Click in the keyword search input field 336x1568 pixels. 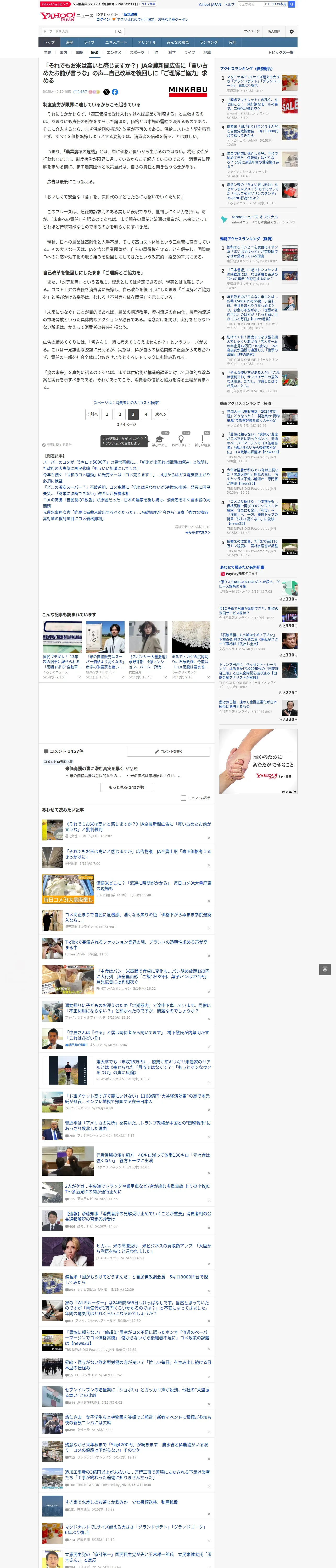point(79,32)
